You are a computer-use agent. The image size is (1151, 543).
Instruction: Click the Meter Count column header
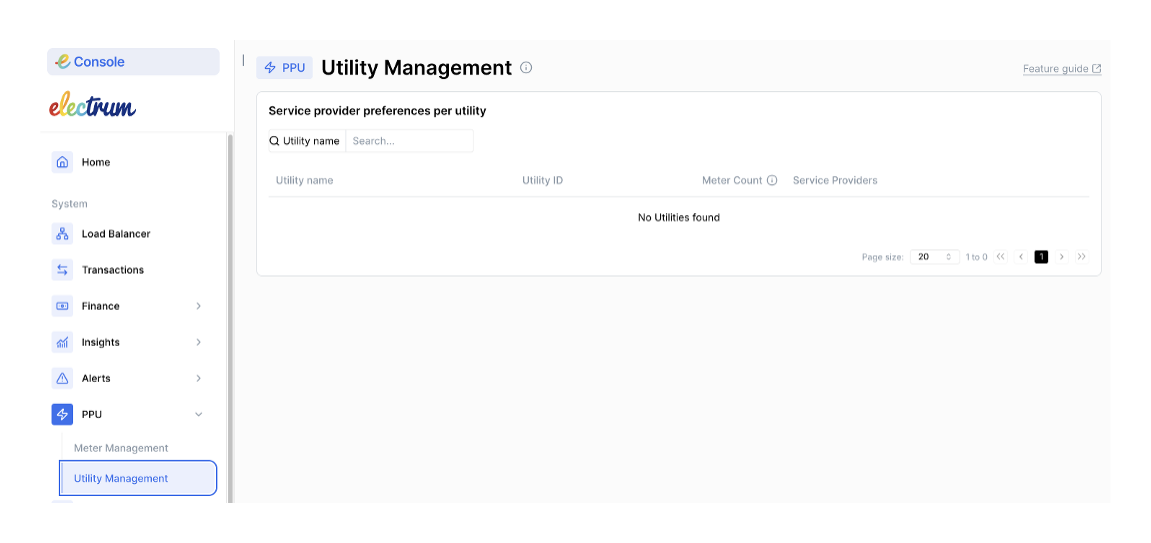732,181
